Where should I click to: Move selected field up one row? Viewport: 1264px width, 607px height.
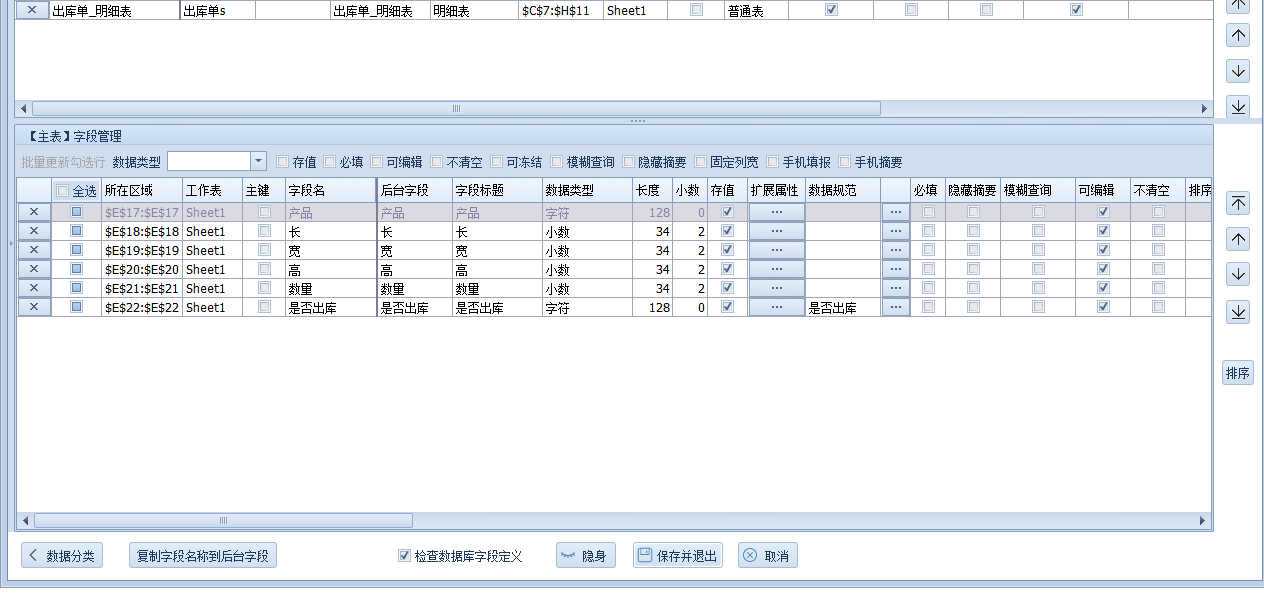click(x=1238, y=239)
